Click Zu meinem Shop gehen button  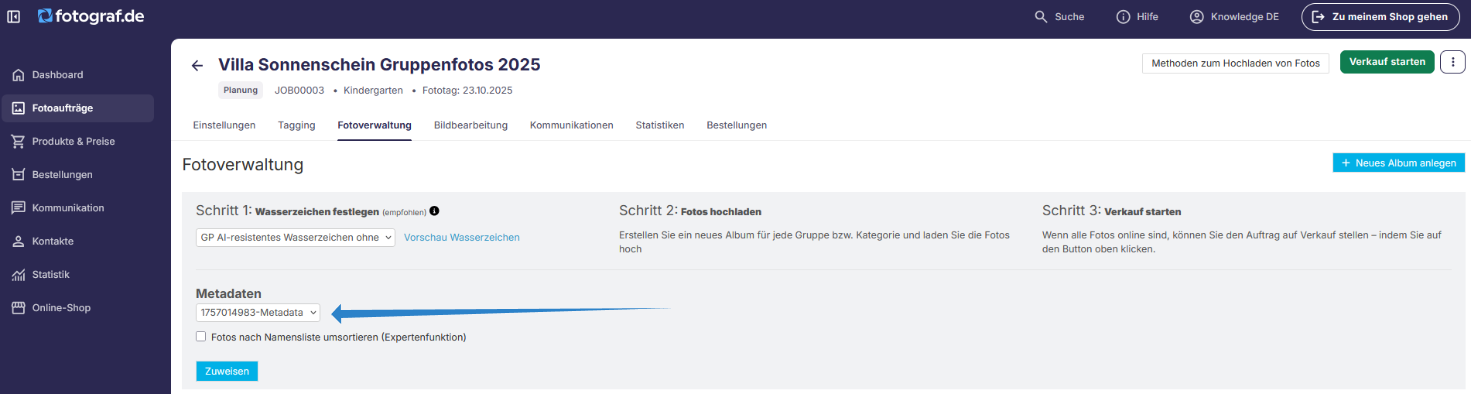click(1380, 17)
